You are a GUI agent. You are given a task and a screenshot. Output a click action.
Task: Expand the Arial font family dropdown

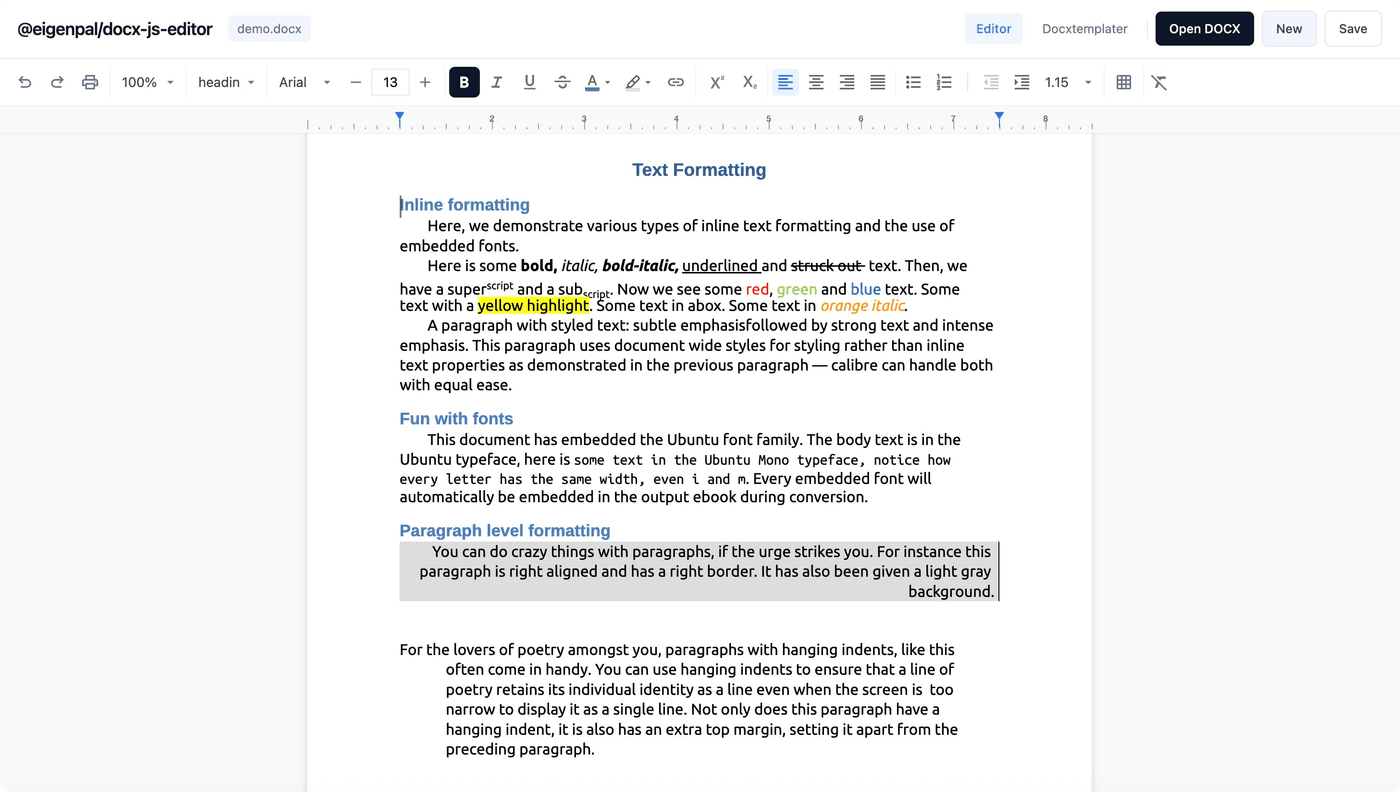(x=305, y=82)
